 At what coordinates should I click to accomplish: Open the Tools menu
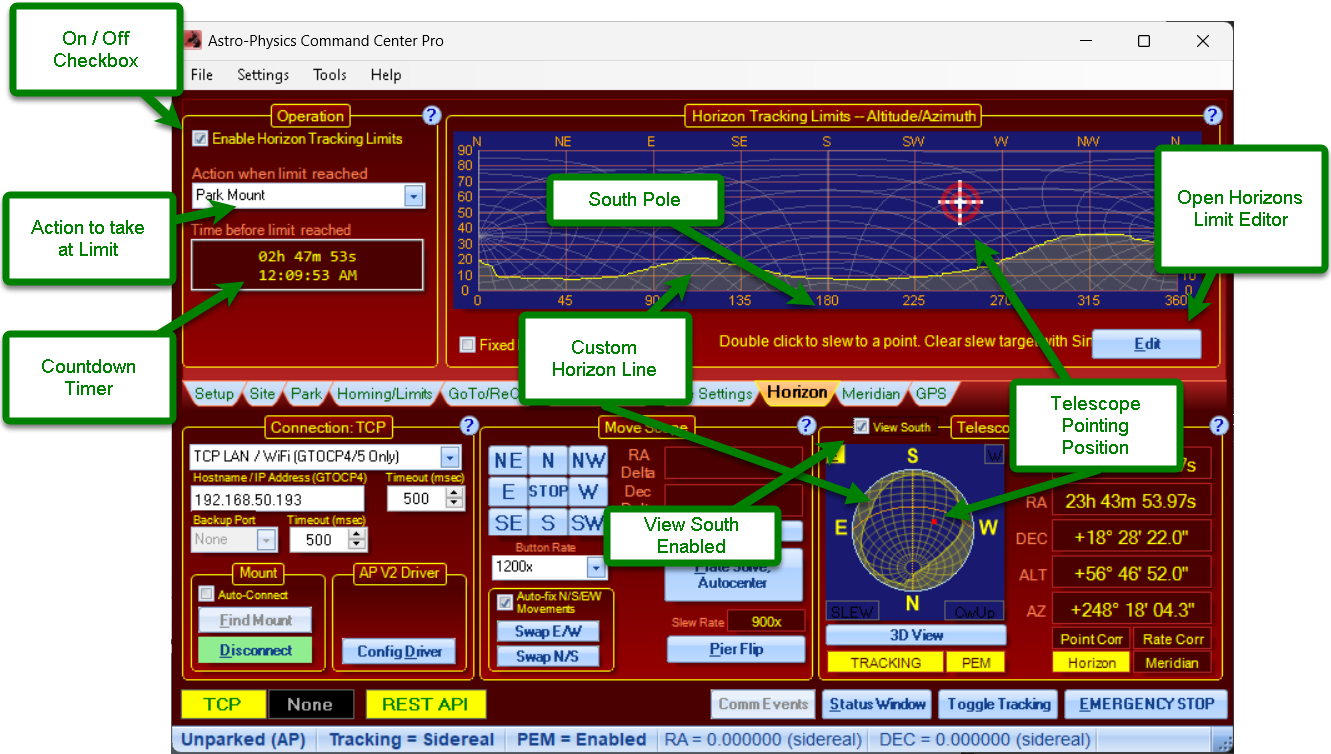(330, 75)
